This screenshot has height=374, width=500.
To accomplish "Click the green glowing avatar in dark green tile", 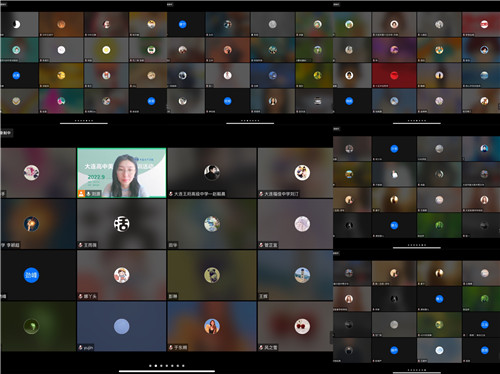I will (31, 326).
